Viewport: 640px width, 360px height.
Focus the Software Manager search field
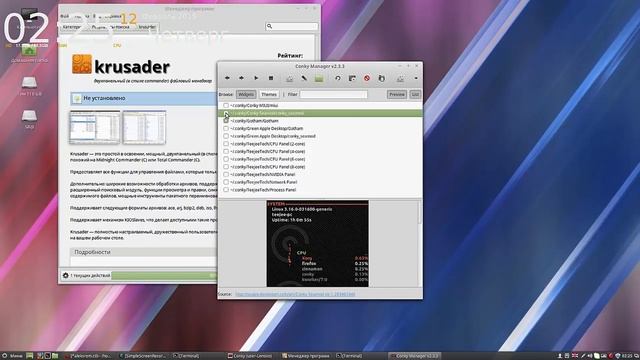pyautogui.click(x=291, y=26)
